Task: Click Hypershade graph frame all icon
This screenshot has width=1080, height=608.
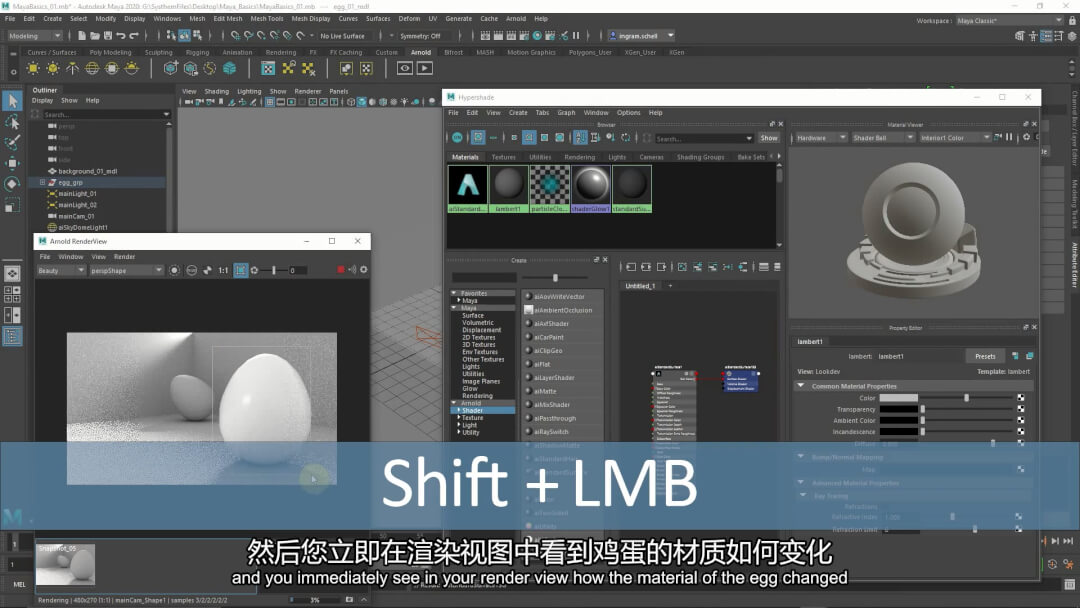Action: tap(682, 267)
